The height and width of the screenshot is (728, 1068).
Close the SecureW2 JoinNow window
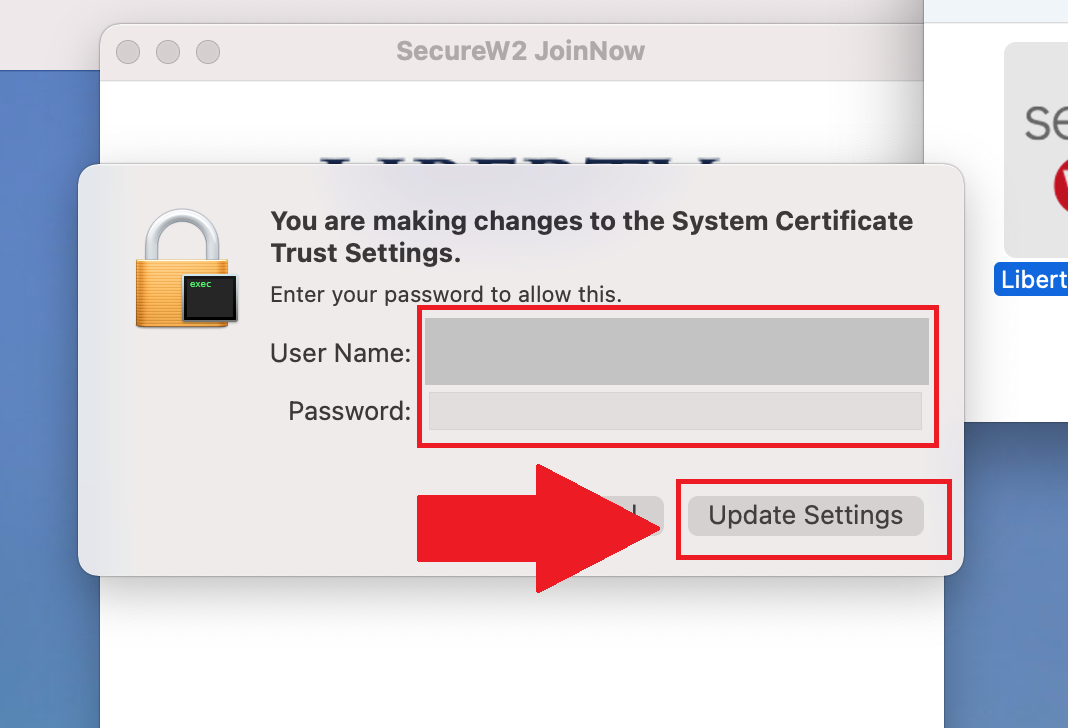[x=128, y=51]
